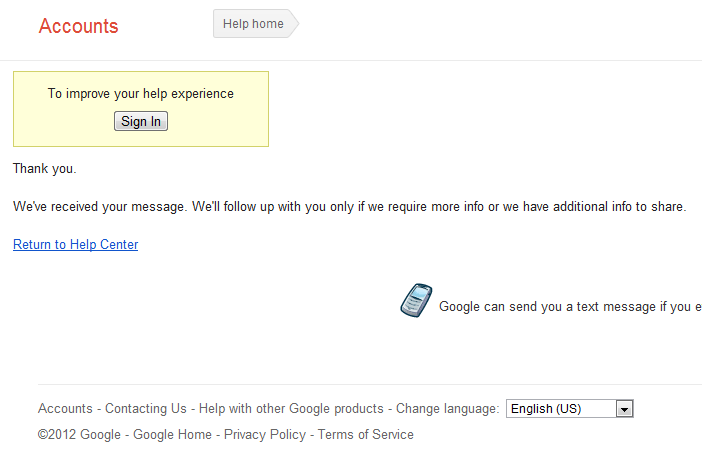Click the 'Google can send you a text message' text
The image size is (702, 462).
570,307
